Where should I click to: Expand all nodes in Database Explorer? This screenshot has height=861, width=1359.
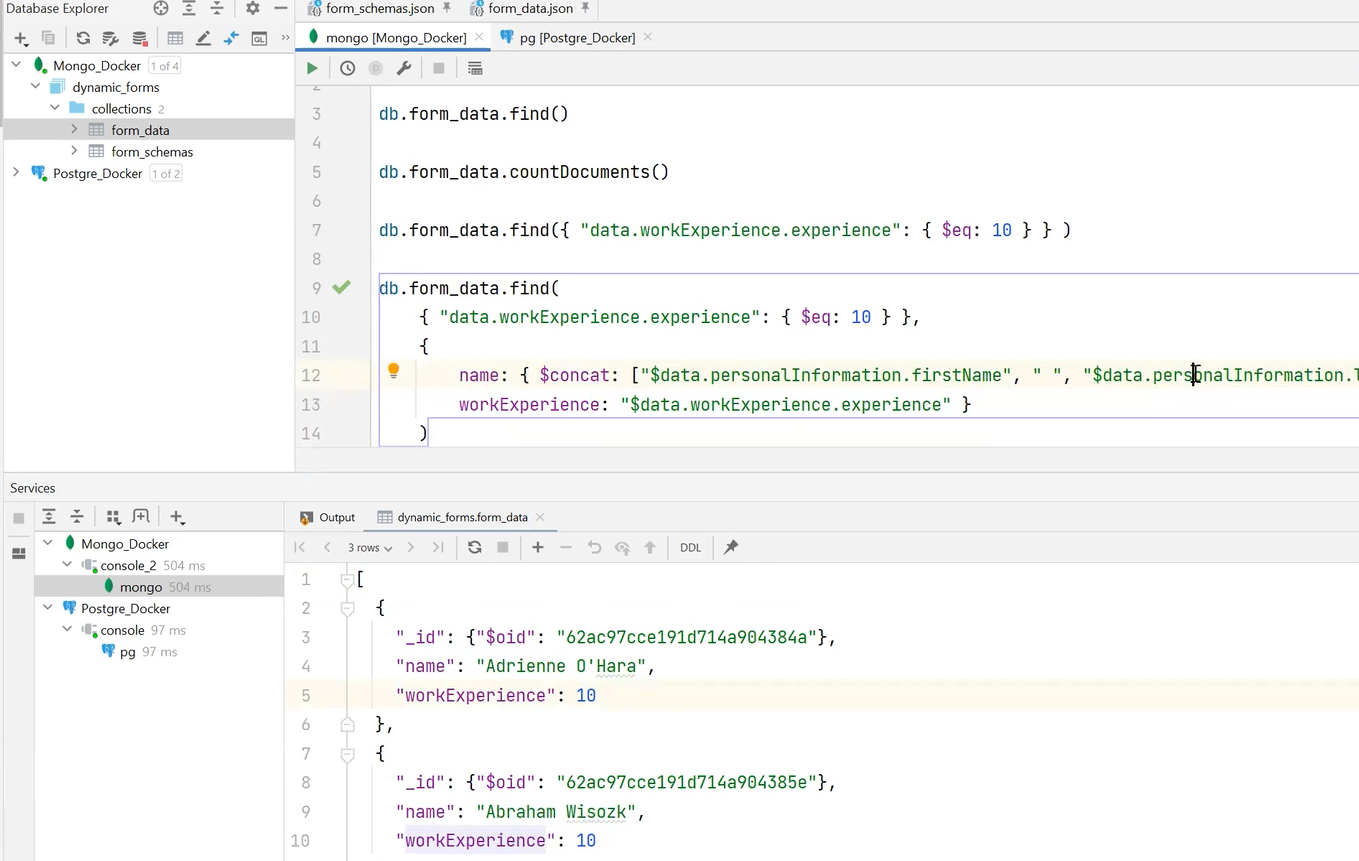click(188, 8)
